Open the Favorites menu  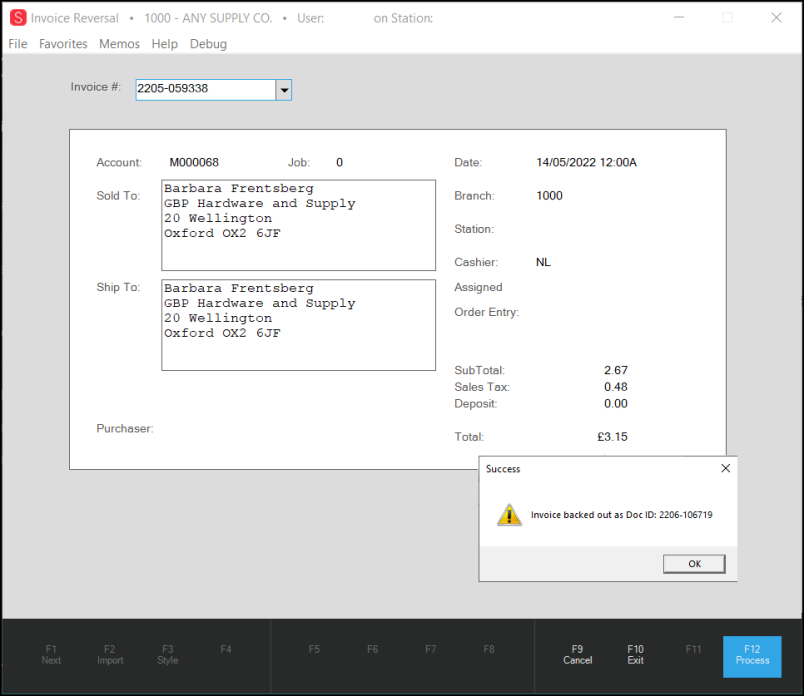pyautogui.click(x=63, y=43)
